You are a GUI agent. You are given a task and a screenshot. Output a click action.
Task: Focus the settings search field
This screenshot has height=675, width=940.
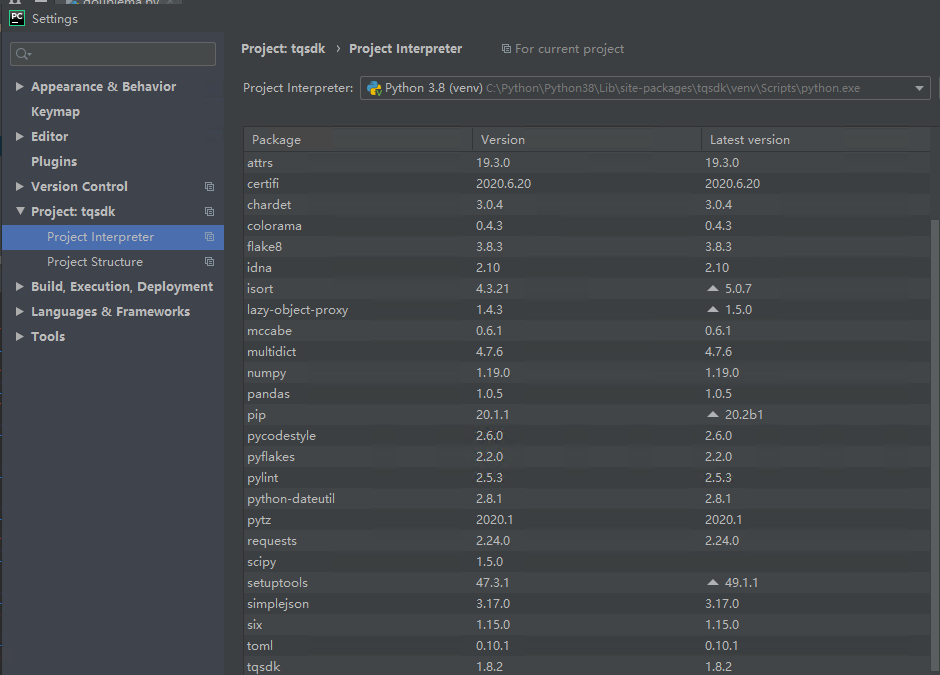(x=113, y=54)
